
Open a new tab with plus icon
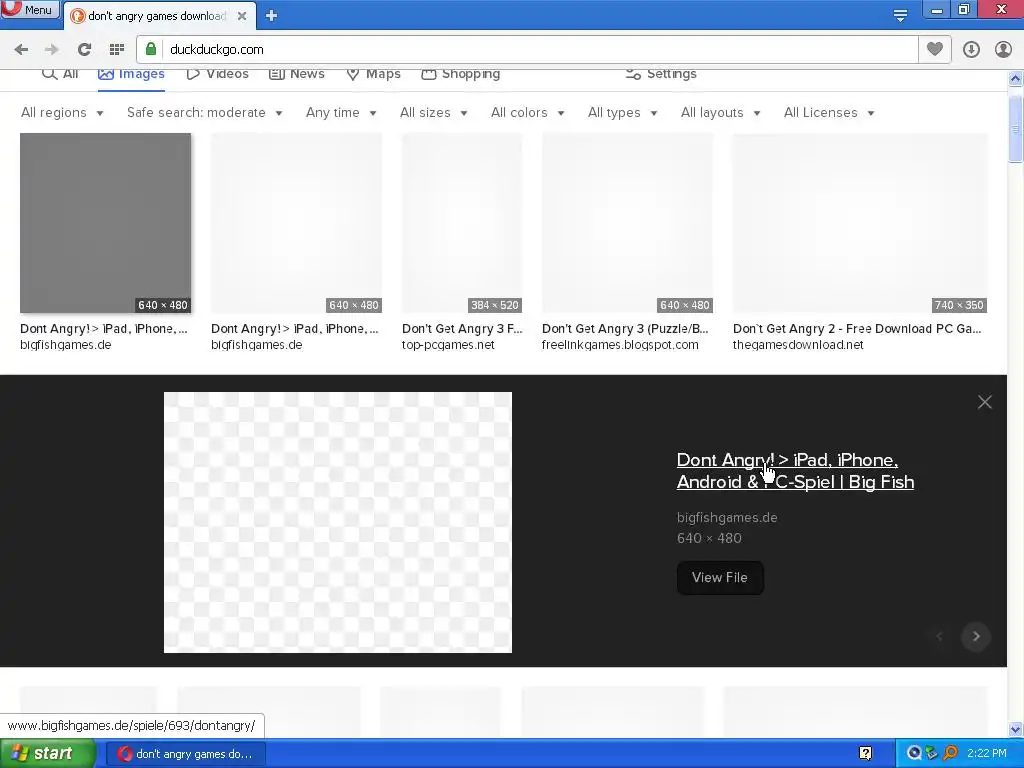pos(272,16)
